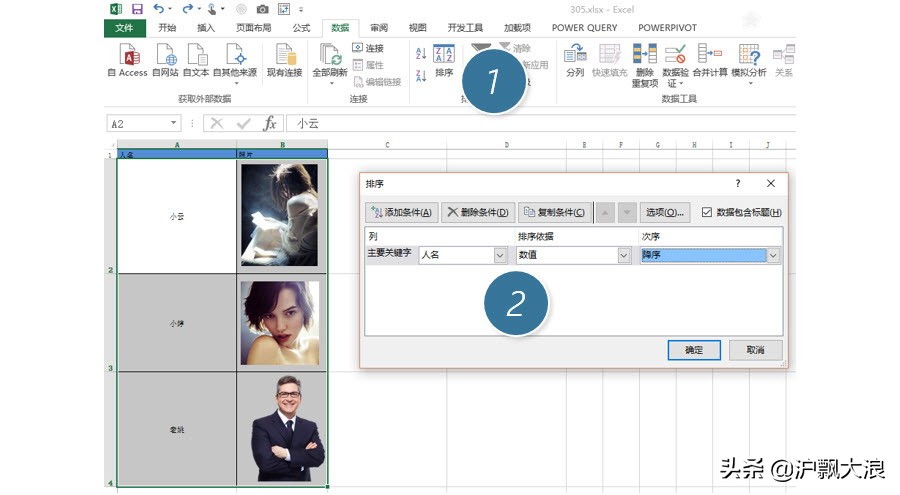Image resolution: width=900 pixels, height=495 pixels.
Task: Click 编辑链接 edit links
Action: pos(377,82)
